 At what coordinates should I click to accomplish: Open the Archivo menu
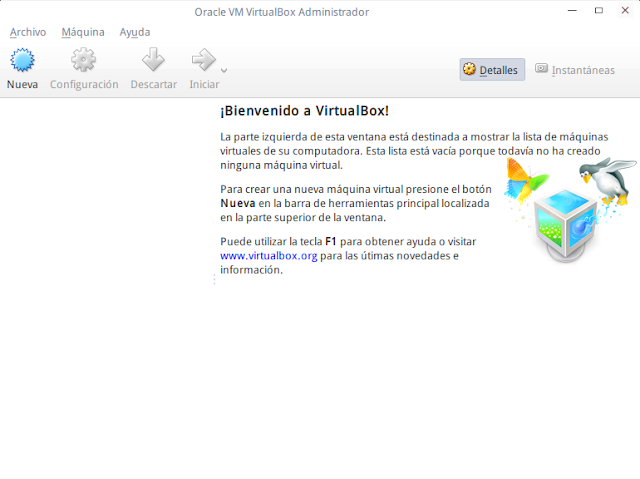click(28, 32)
